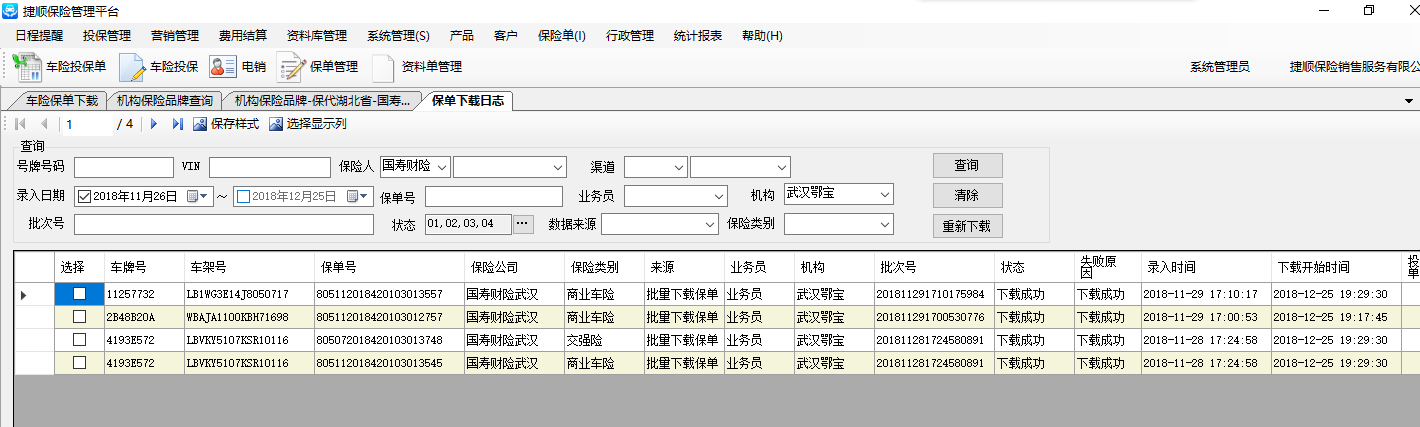Click the 清除 button

pyautogui.click(x=967, y=195)
